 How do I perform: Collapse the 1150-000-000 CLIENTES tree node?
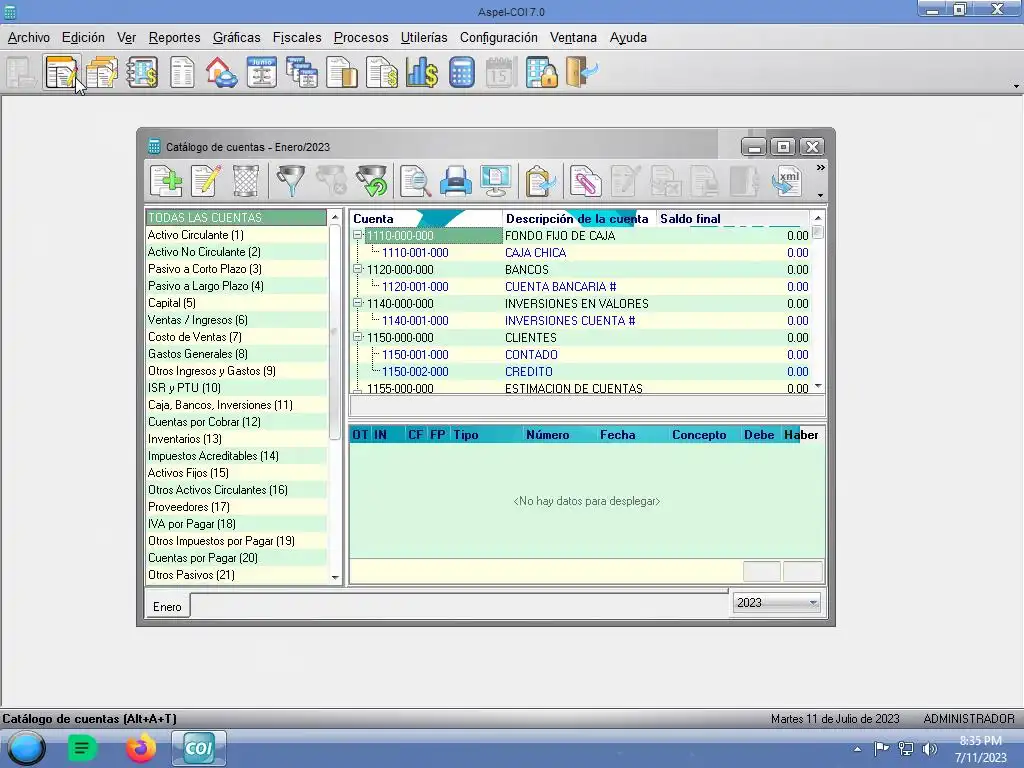[357, 337]
